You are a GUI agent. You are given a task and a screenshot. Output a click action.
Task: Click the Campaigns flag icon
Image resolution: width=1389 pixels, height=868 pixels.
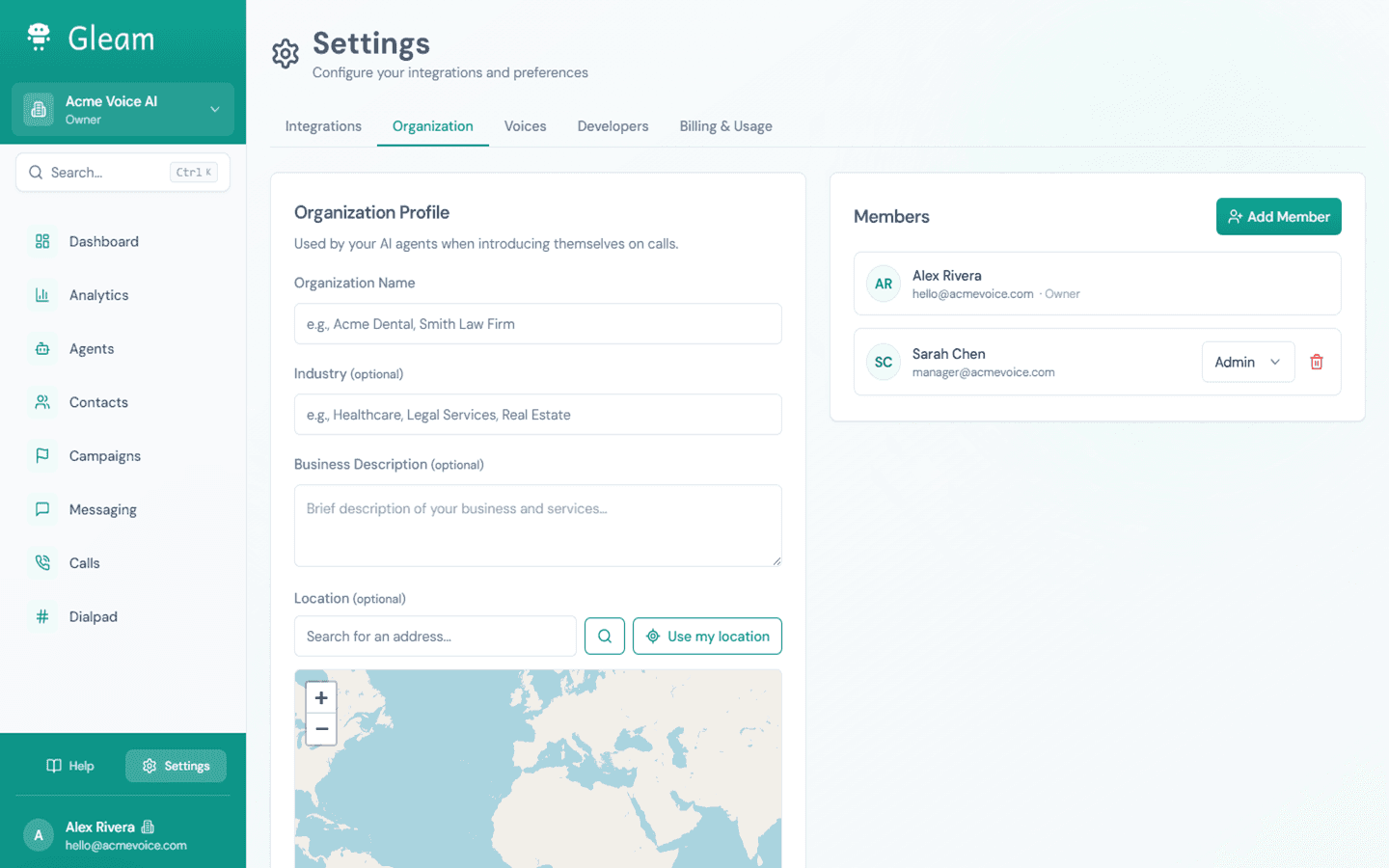coord(42,455)
